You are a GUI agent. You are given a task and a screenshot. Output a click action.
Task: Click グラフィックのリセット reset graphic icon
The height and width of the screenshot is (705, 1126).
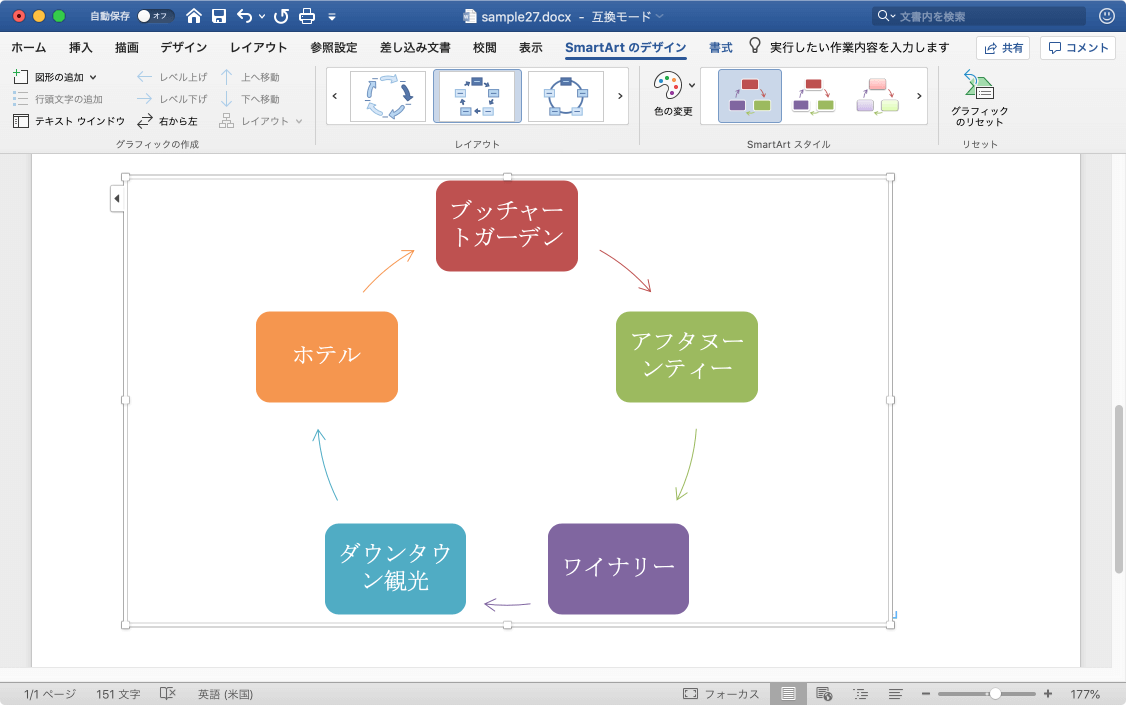[980, 98]
